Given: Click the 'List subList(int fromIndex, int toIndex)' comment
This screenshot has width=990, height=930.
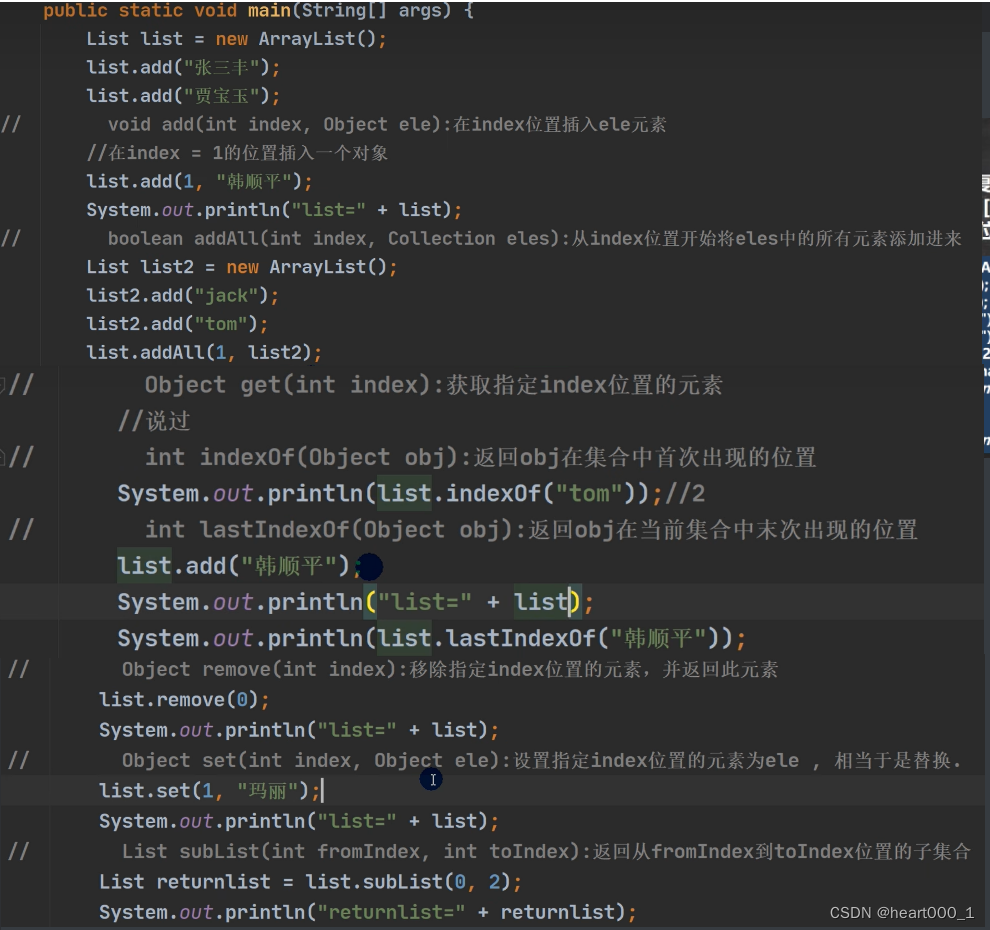Looking at the screenshot, I should [x=546, y=851].
